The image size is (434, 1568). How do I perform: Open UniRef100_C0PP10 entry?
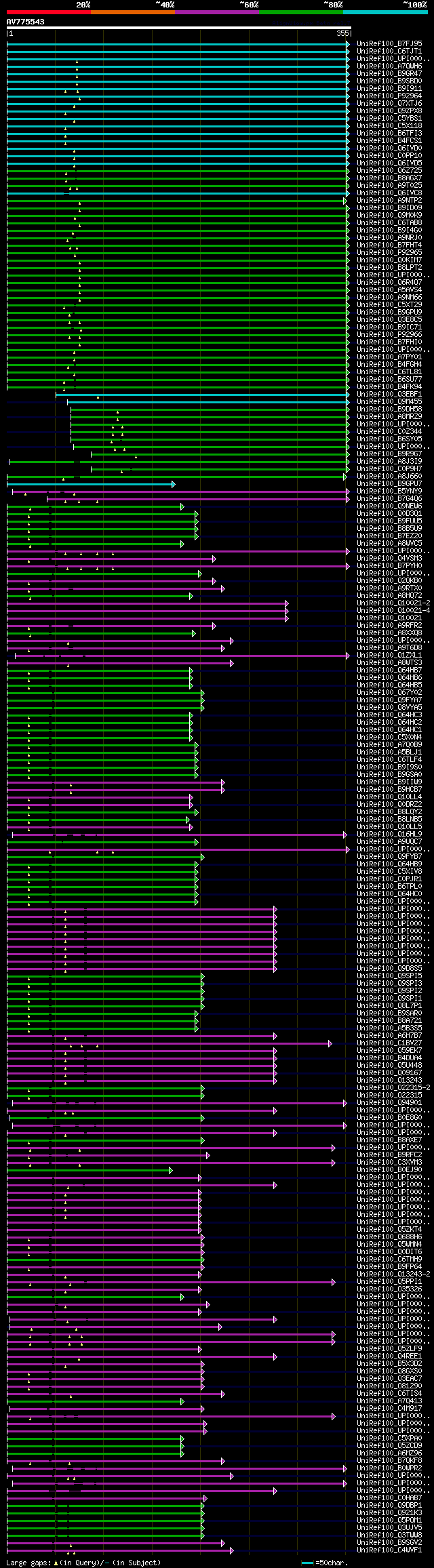389,155
